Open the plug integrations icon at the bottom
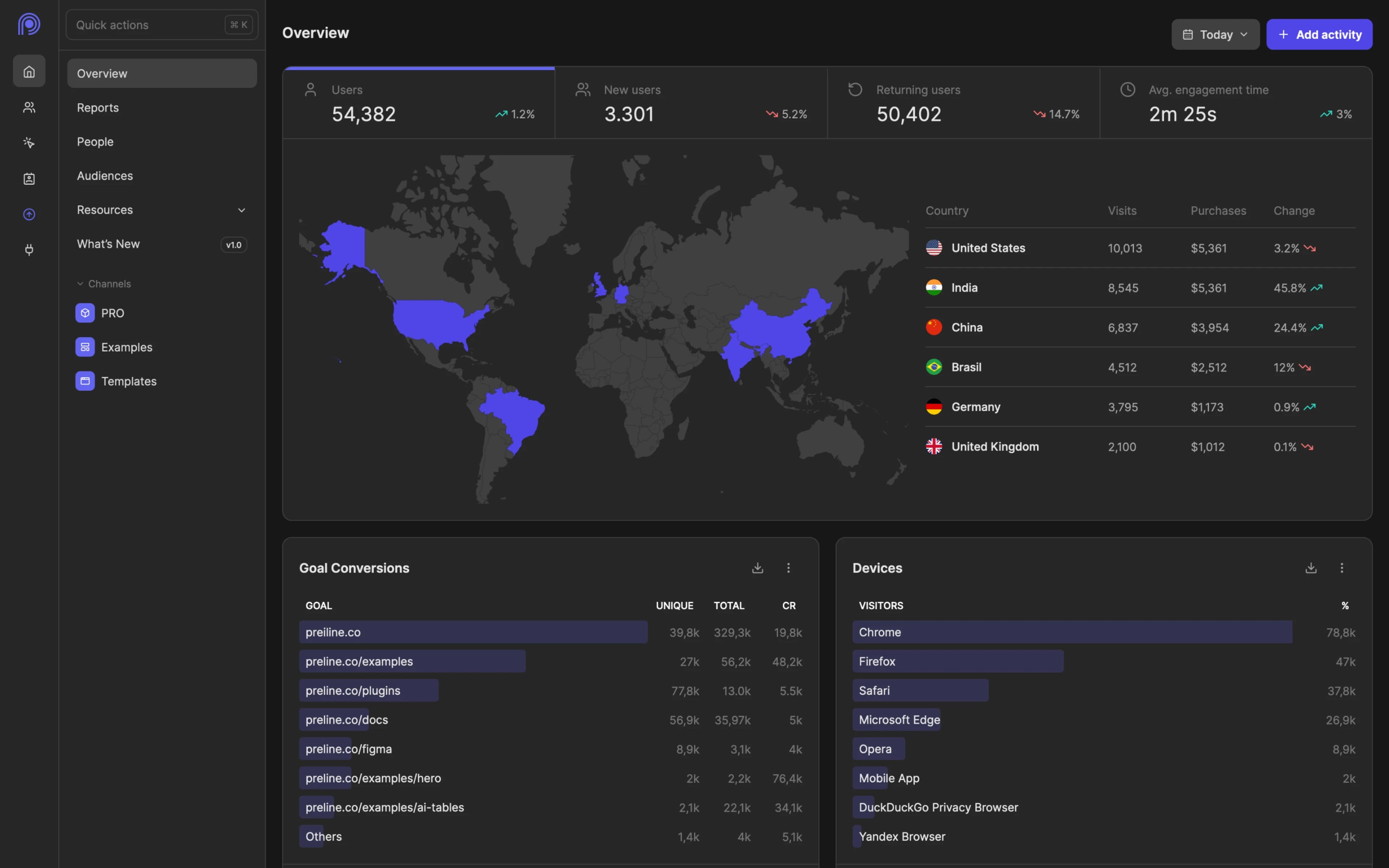Screen dimensions: 1389x868 [29, 250]
